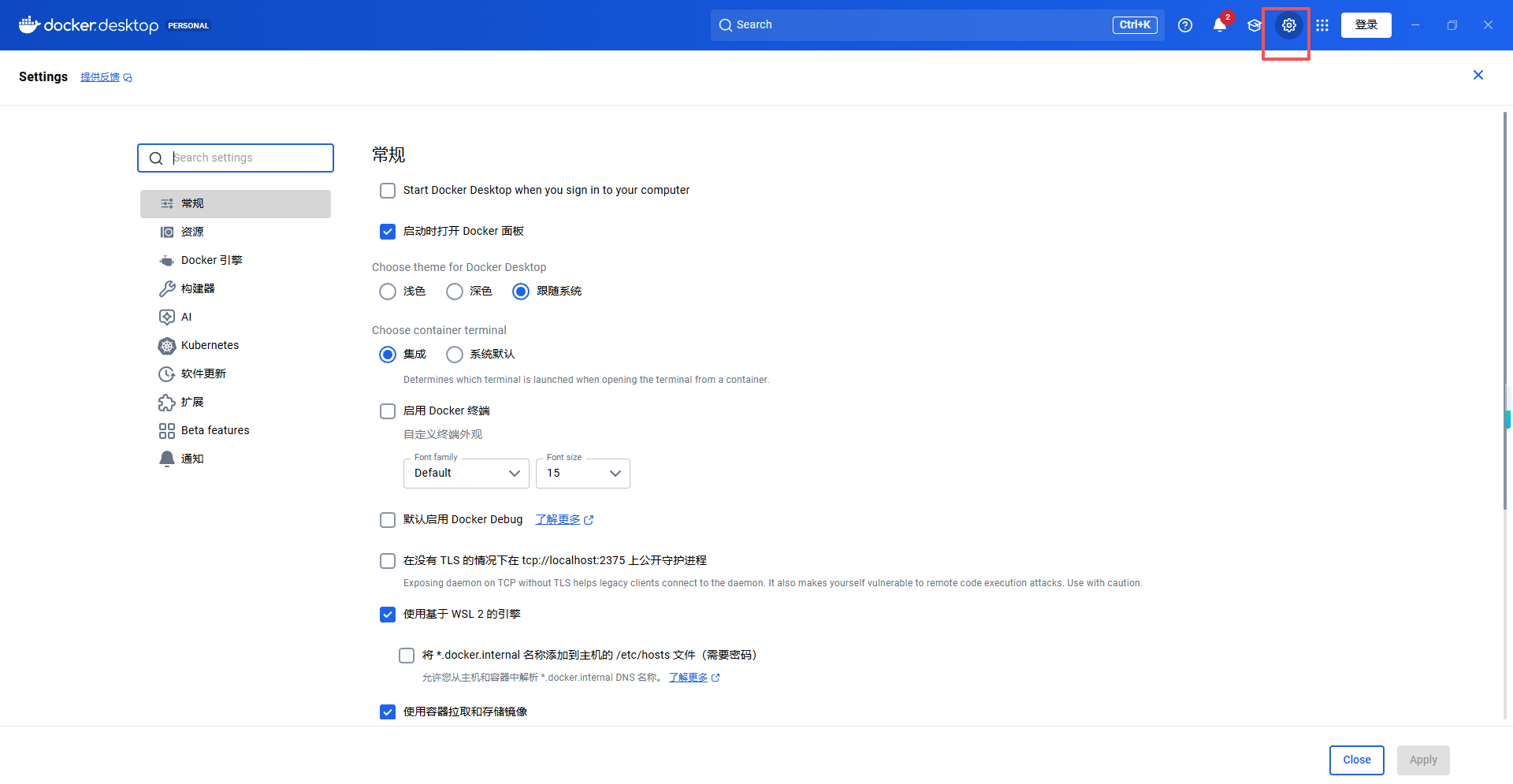Enable 默认启用 Docker Debug checkbox
This screenshot has width=1513, height=784.
(x=388, y=520)
